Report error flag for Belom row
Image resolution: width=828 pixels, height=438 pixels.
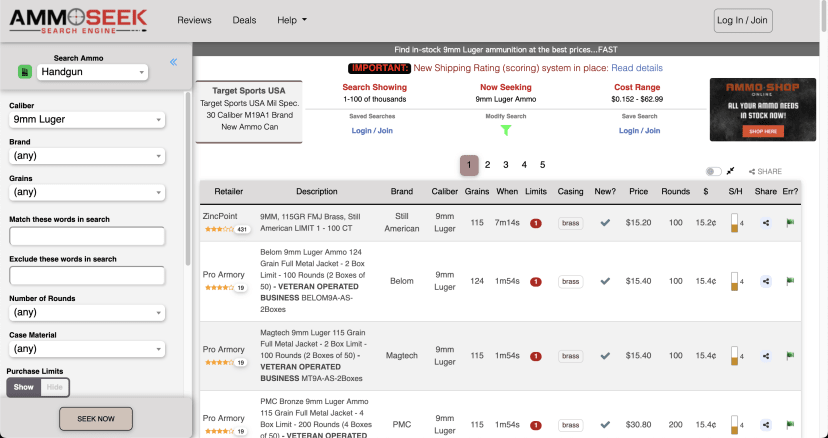[x=790, y=281]
